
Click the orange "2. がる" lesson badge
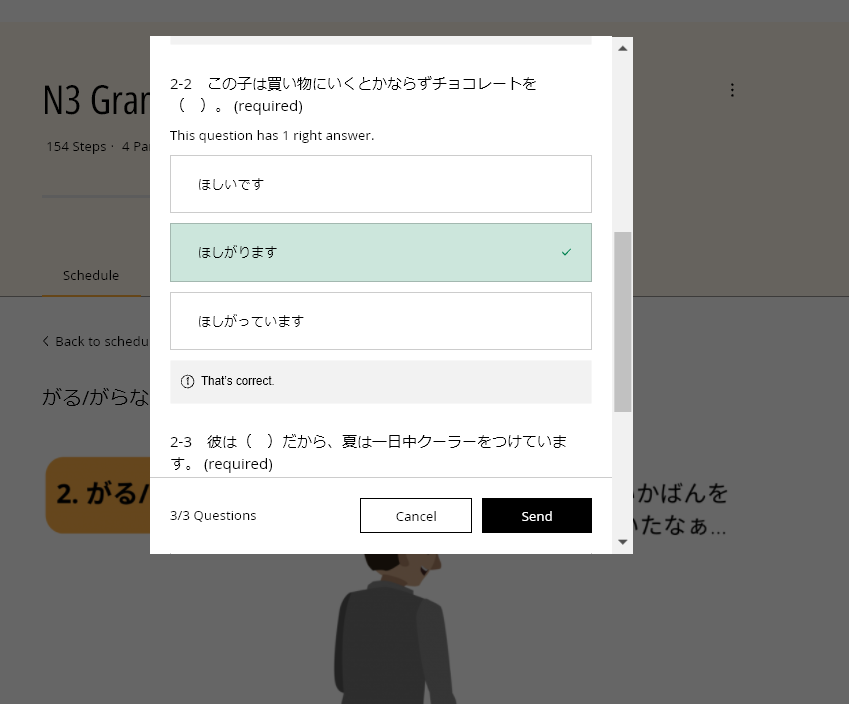(97, 495)
